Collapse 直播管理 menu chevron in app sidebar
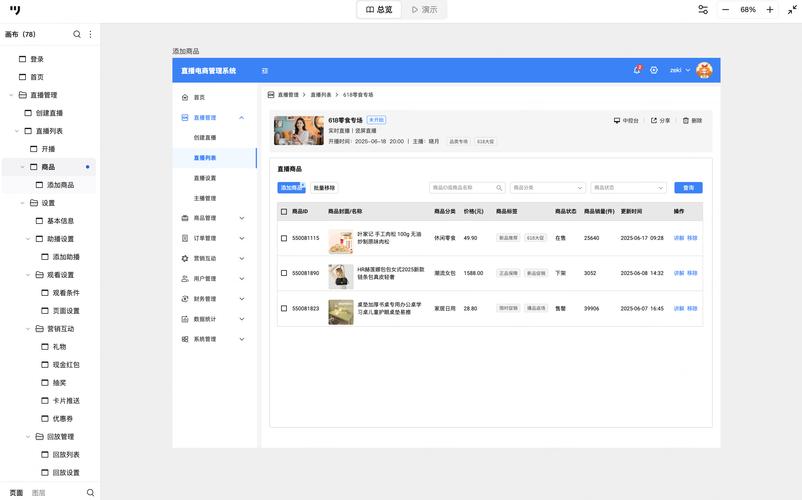Viewport: 802px width, 500px height. (241, 118)
